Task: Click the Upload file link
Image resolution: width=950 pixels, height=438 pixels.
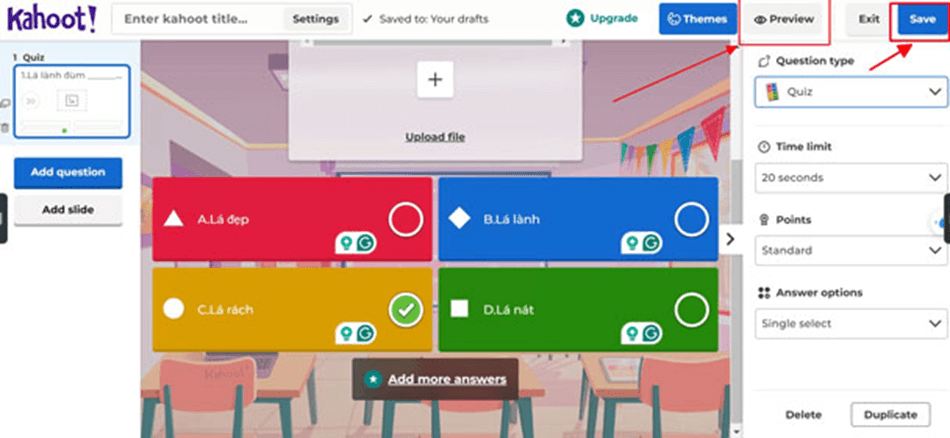Action: pos(435,137)
